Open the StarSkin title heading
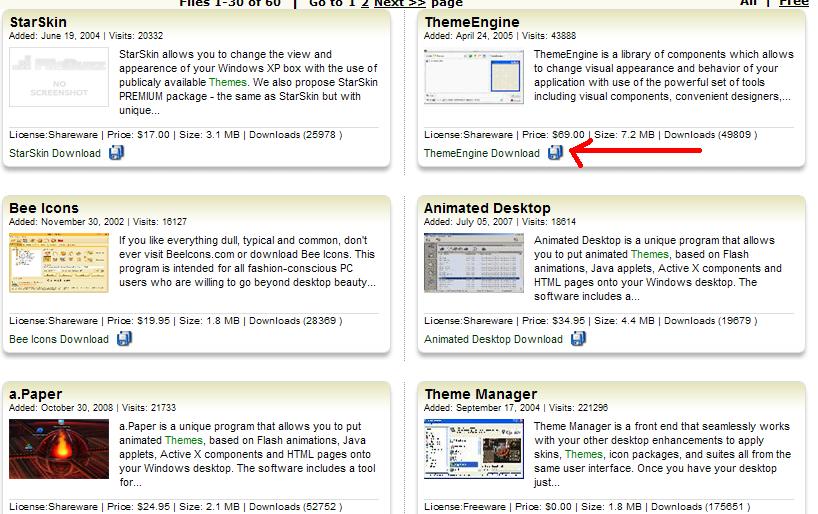This screenshot has height=514, width=818. coord(38,22)
